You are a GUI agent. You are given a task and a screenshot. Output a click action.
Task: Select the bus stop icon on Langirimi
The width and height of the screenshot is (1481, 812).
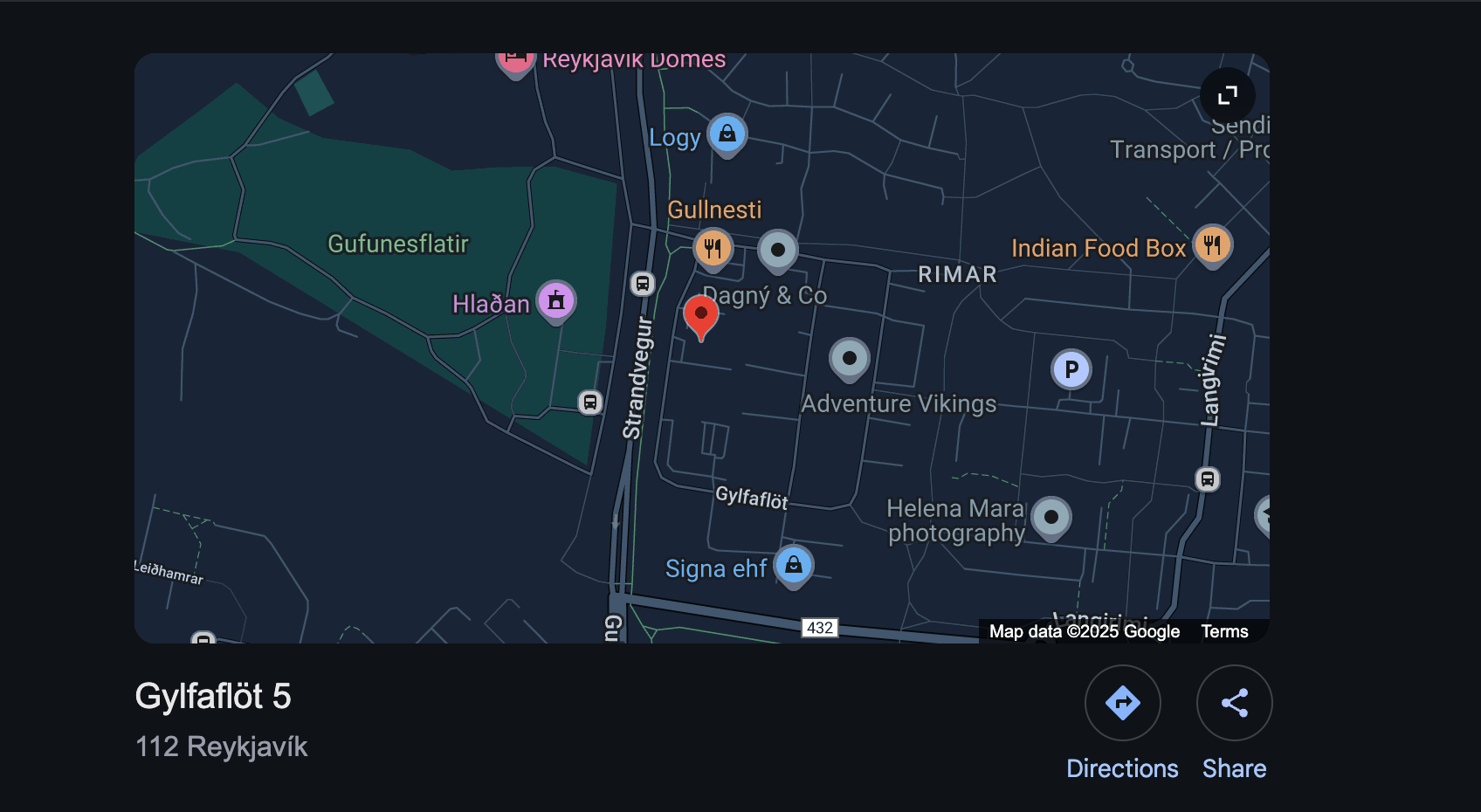1208,478
